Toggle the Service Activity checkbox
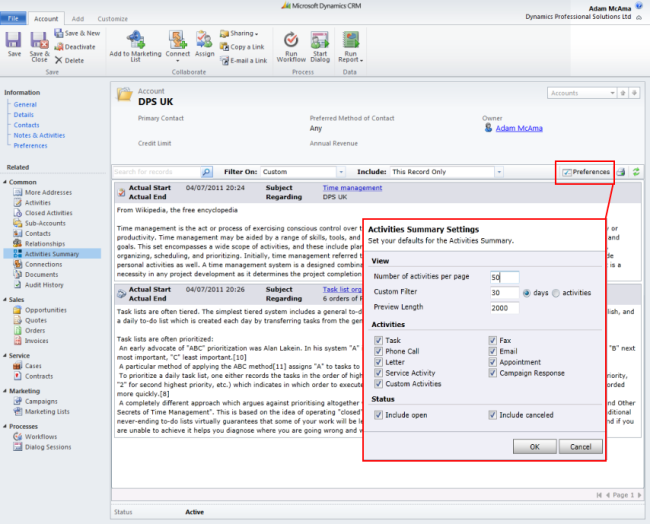The height and width of the screenshot is (524, 650). click(x=378, y=373)
